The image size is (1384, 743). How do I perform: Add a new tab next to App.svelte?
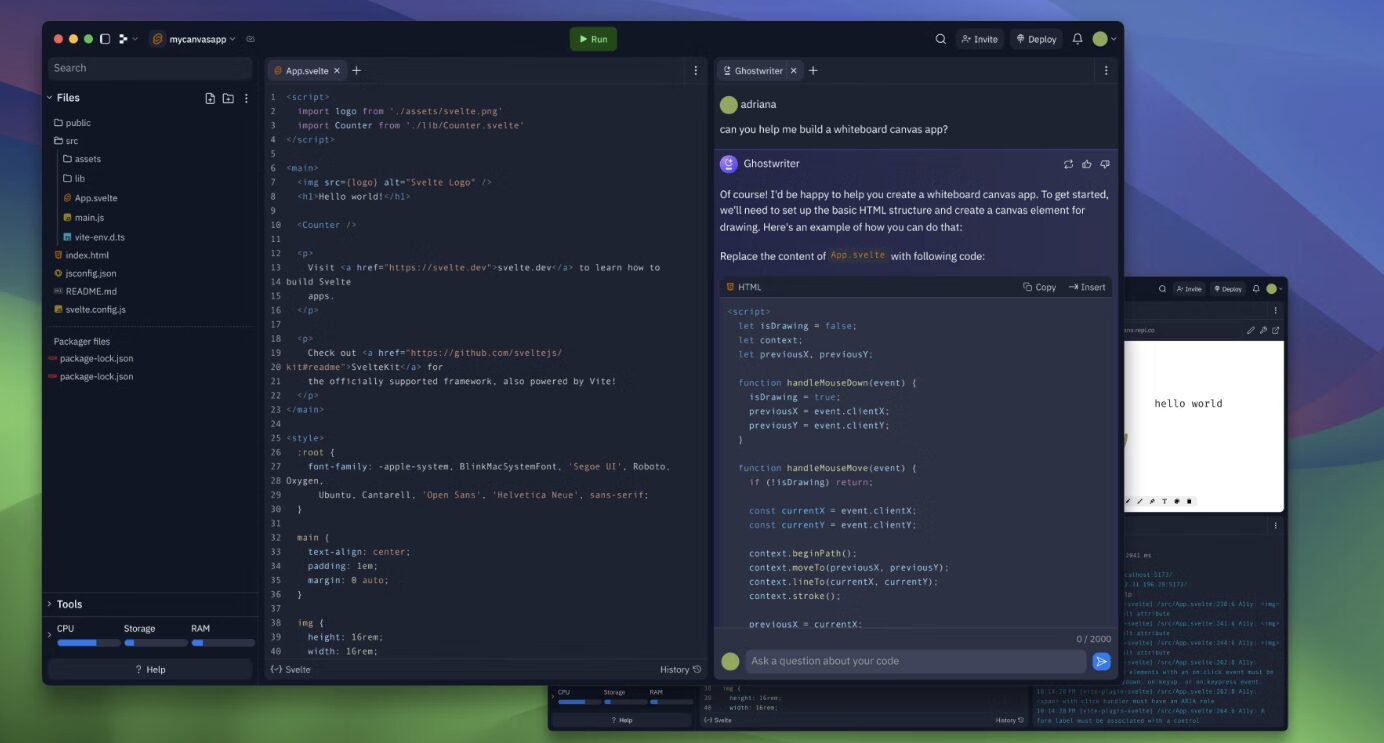(356, 71)
